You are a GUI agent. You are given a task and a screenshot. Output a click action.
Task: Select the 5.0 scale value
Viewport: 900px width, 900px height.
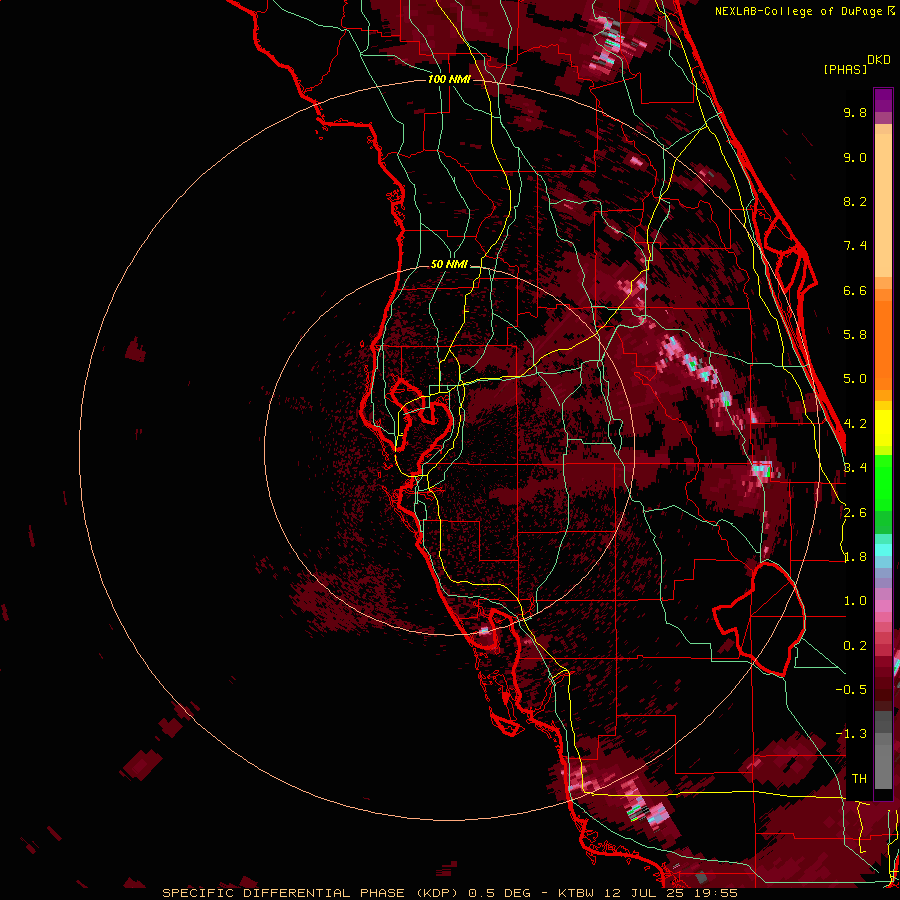pos(855,379)
